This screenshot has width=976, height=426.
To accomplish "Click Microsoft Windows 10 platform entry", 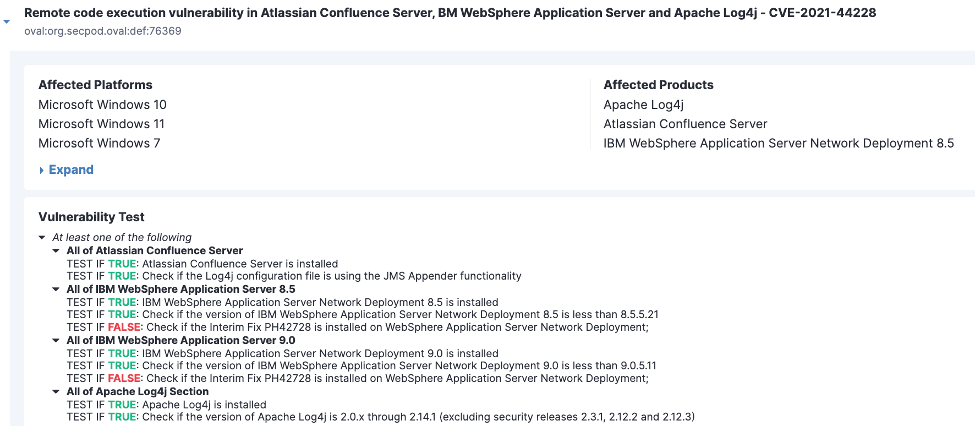I will pos(103,105).
